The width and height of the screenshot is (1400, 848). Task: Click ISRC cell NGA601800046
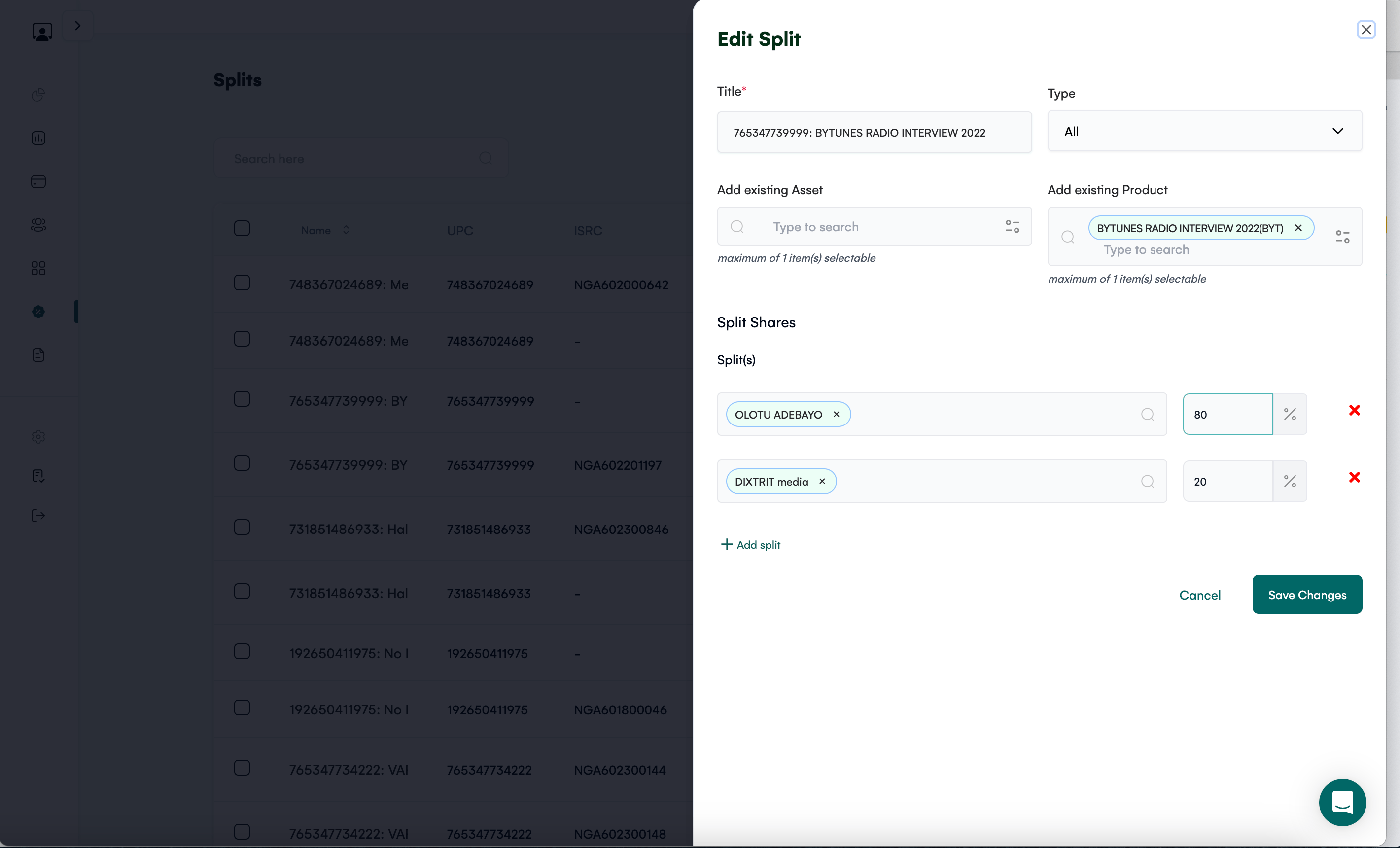click(620, 710)
